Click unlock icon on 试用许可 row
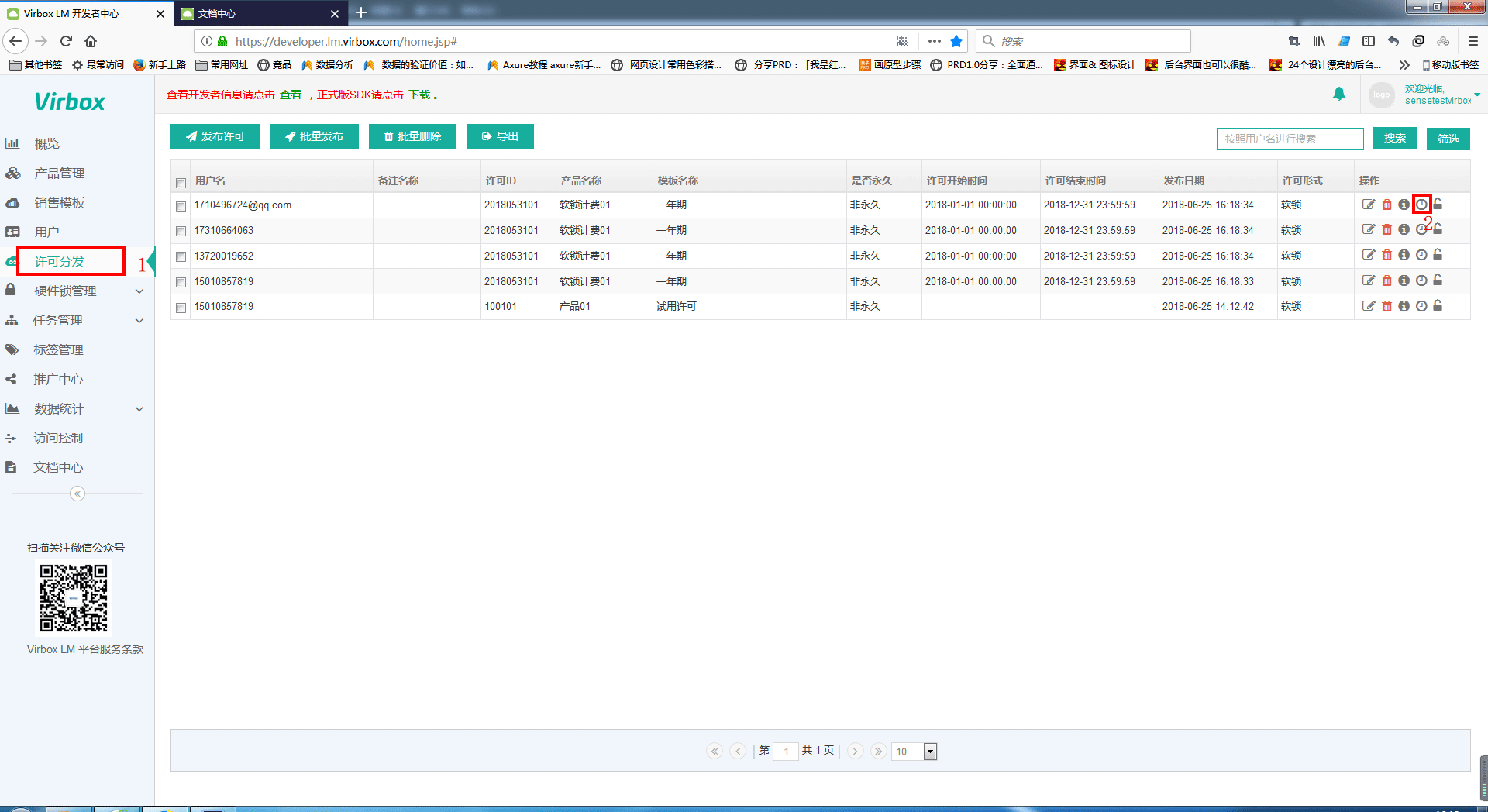 pos(1438,305)
